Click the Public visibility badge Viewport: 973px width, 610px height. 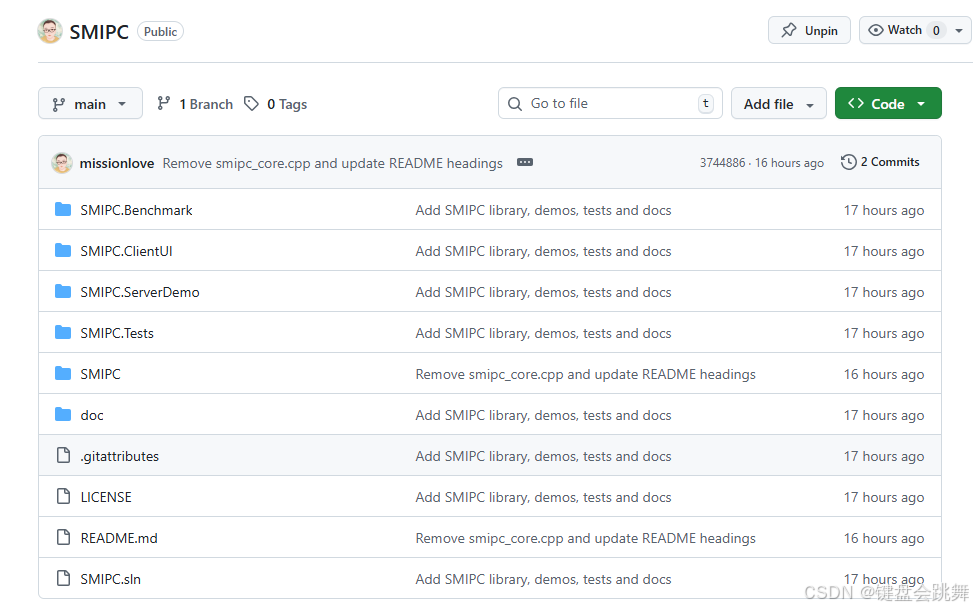[x=160, y=32]
